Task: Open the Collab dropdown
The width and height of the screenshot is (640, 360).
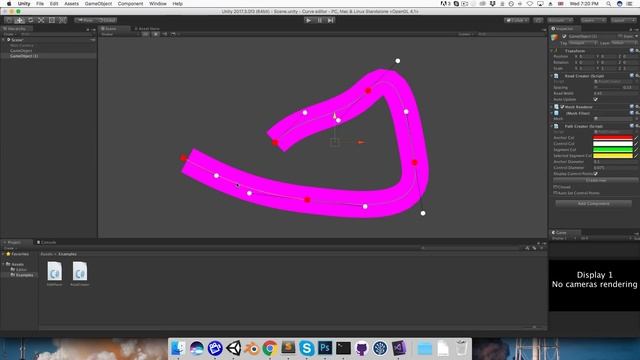Action: tap(517, 20)
